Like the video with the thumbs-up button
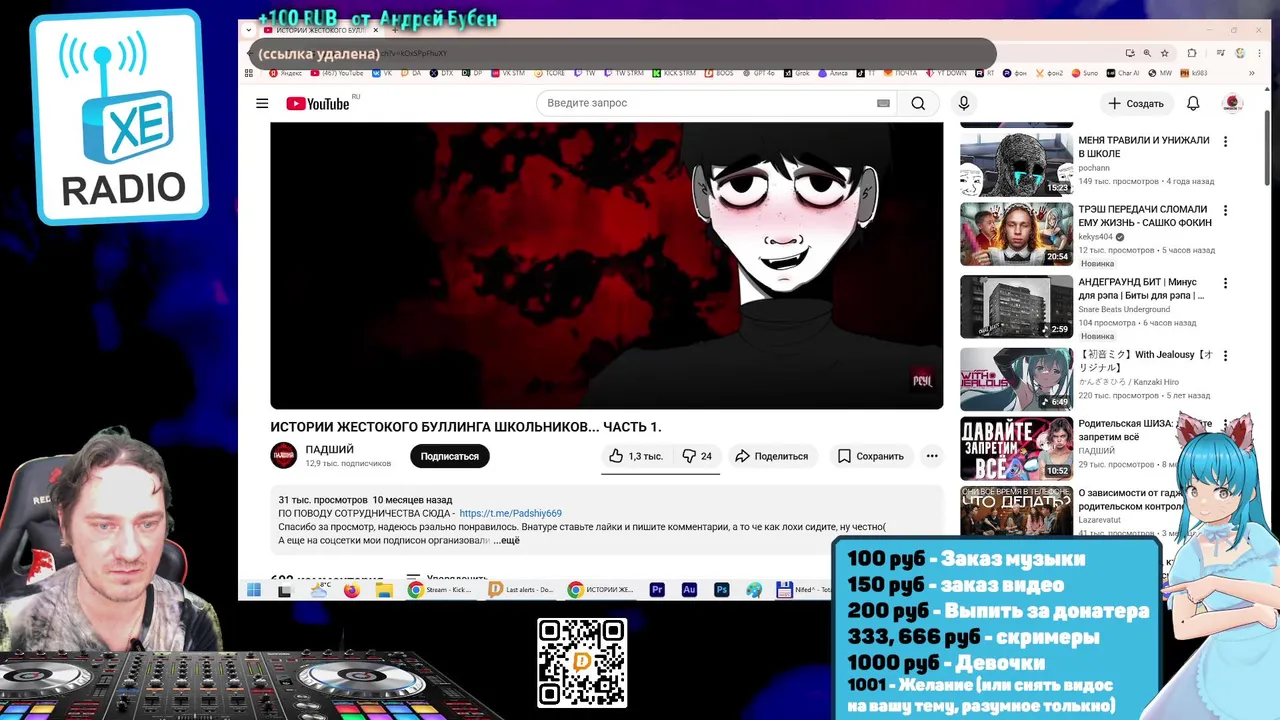 (x=636, y=456)
